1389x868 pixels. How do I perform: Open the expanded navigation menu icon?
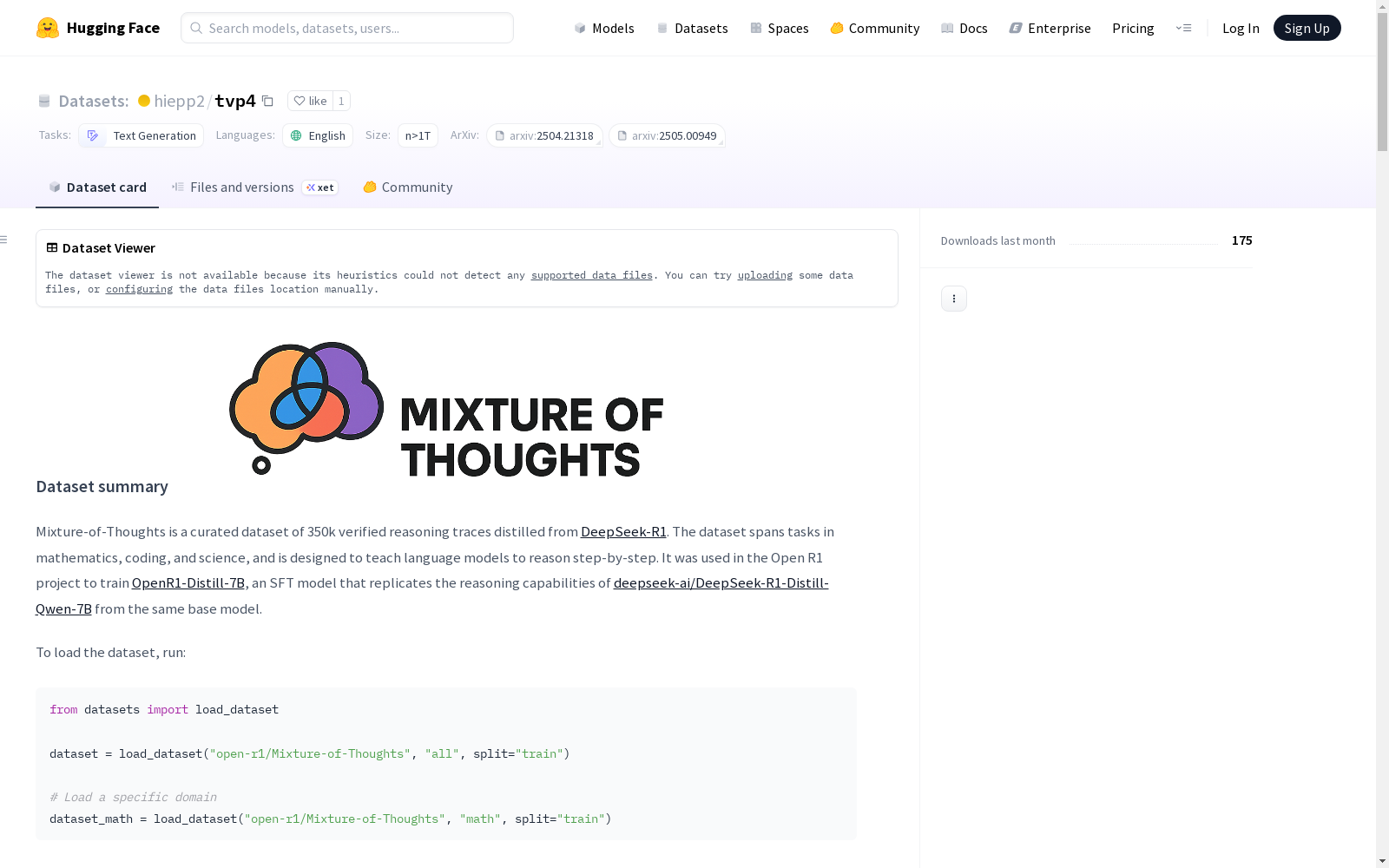click(1183, 28)
